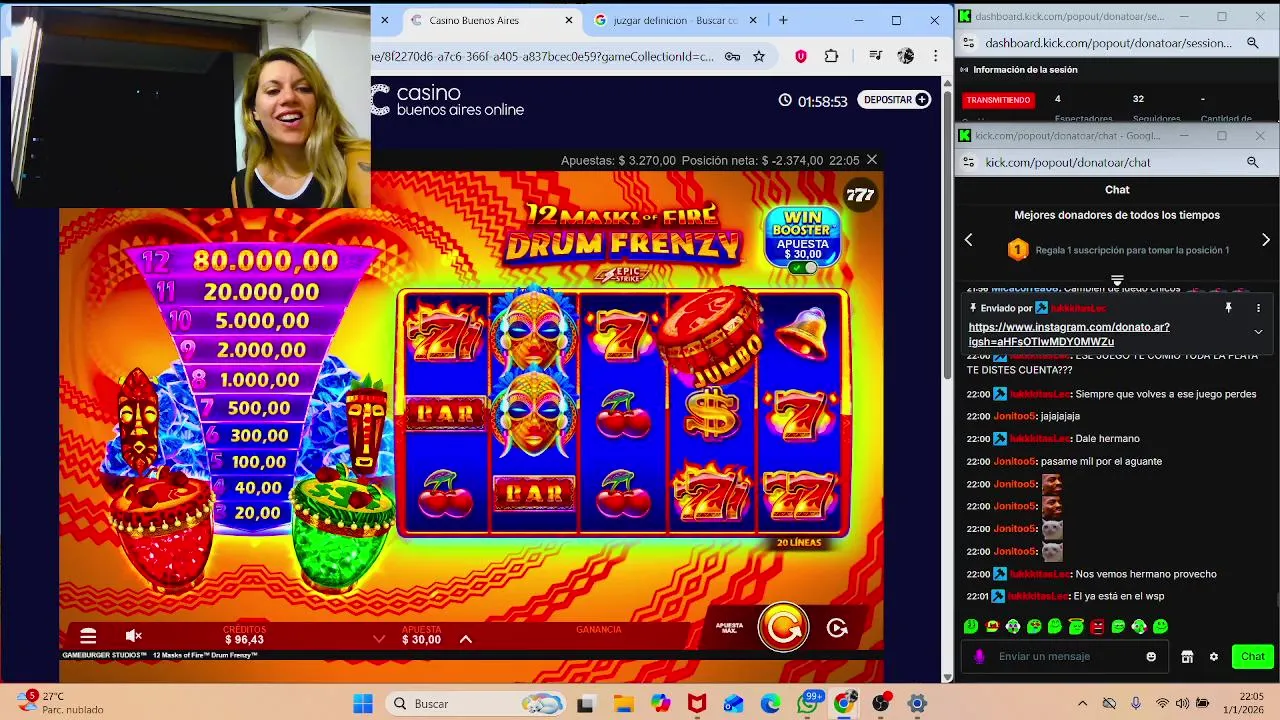Open OBS Studio from the taskbar
This screenshot has width=1280, height=720.
coord(881,703)
